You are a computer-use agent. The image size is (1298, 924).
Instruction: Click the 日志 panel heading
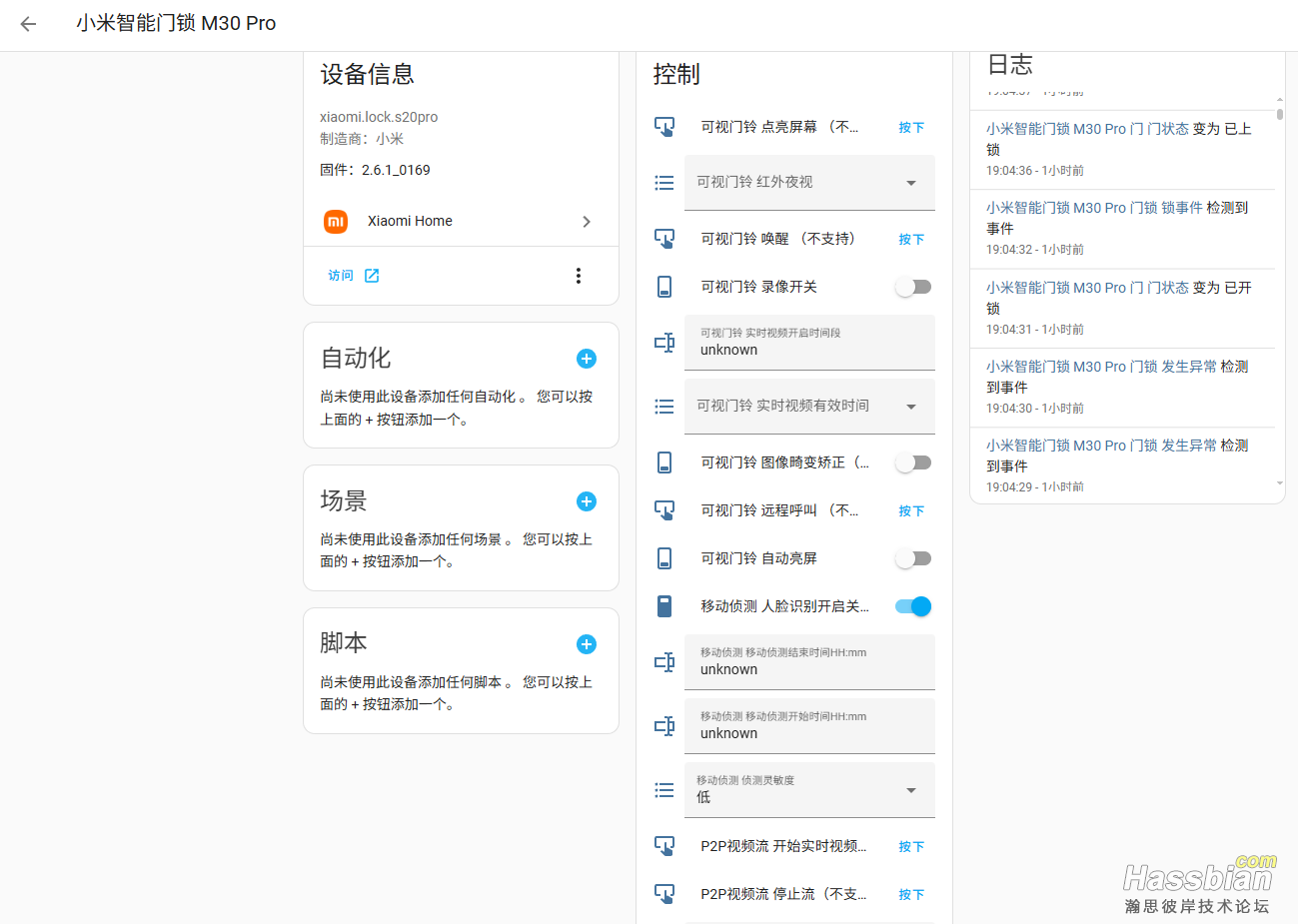point(1010,65)
